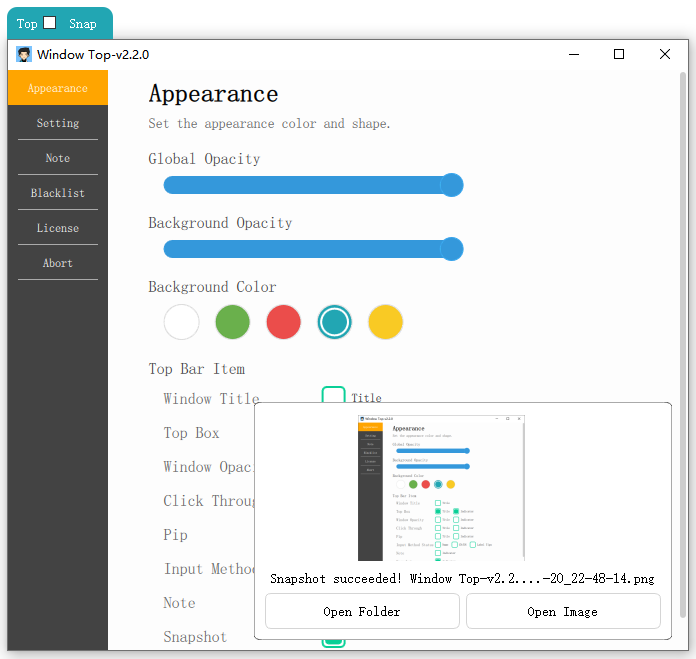The height and width of the screenshot is (659, 696).
Task: Select the Appearance sidebar tab
Action: click(58, 88)
